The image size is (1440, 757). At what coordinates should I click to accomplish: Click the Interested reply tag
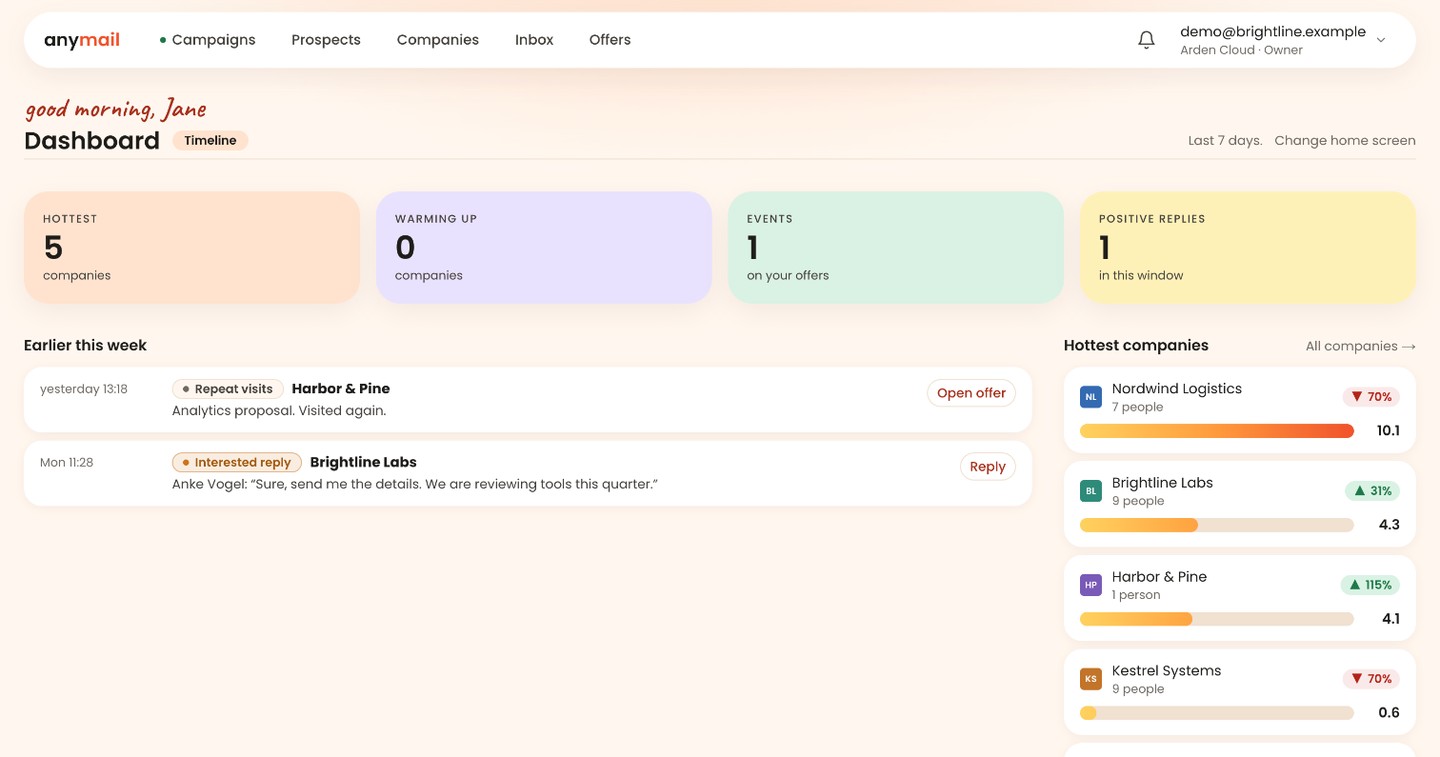click(237, 463)
